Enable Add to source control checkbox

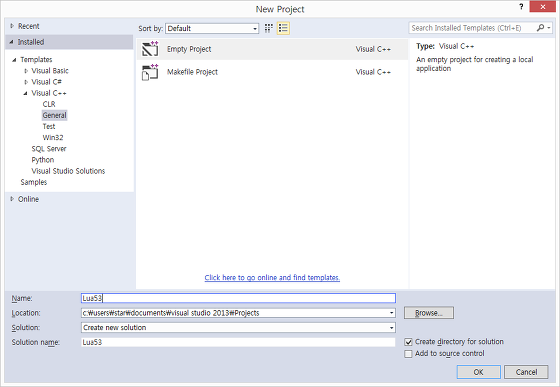[x=408, y=354]
